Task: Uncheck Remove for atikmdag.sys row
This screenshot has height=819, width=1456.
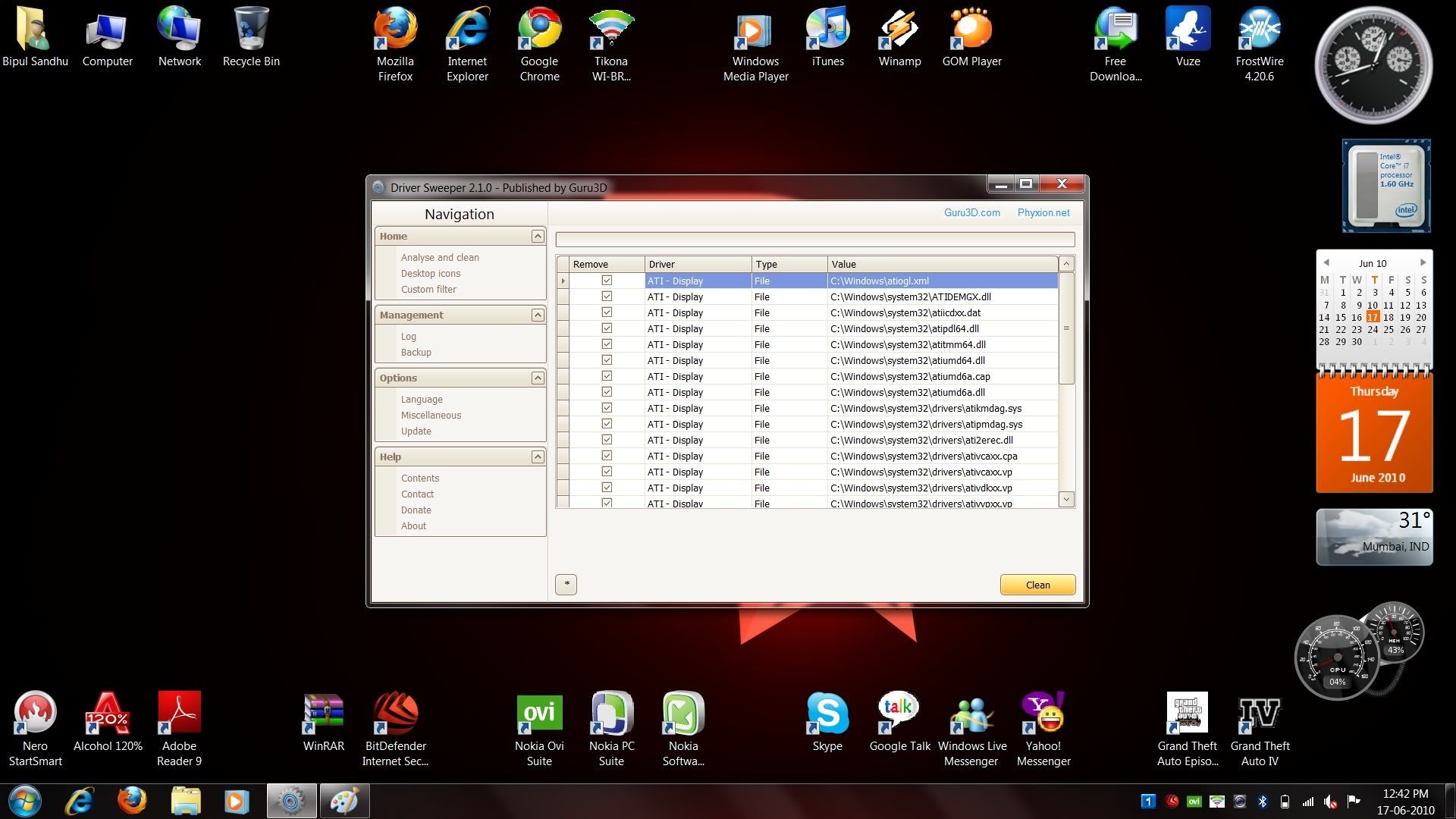Action: 607,408
